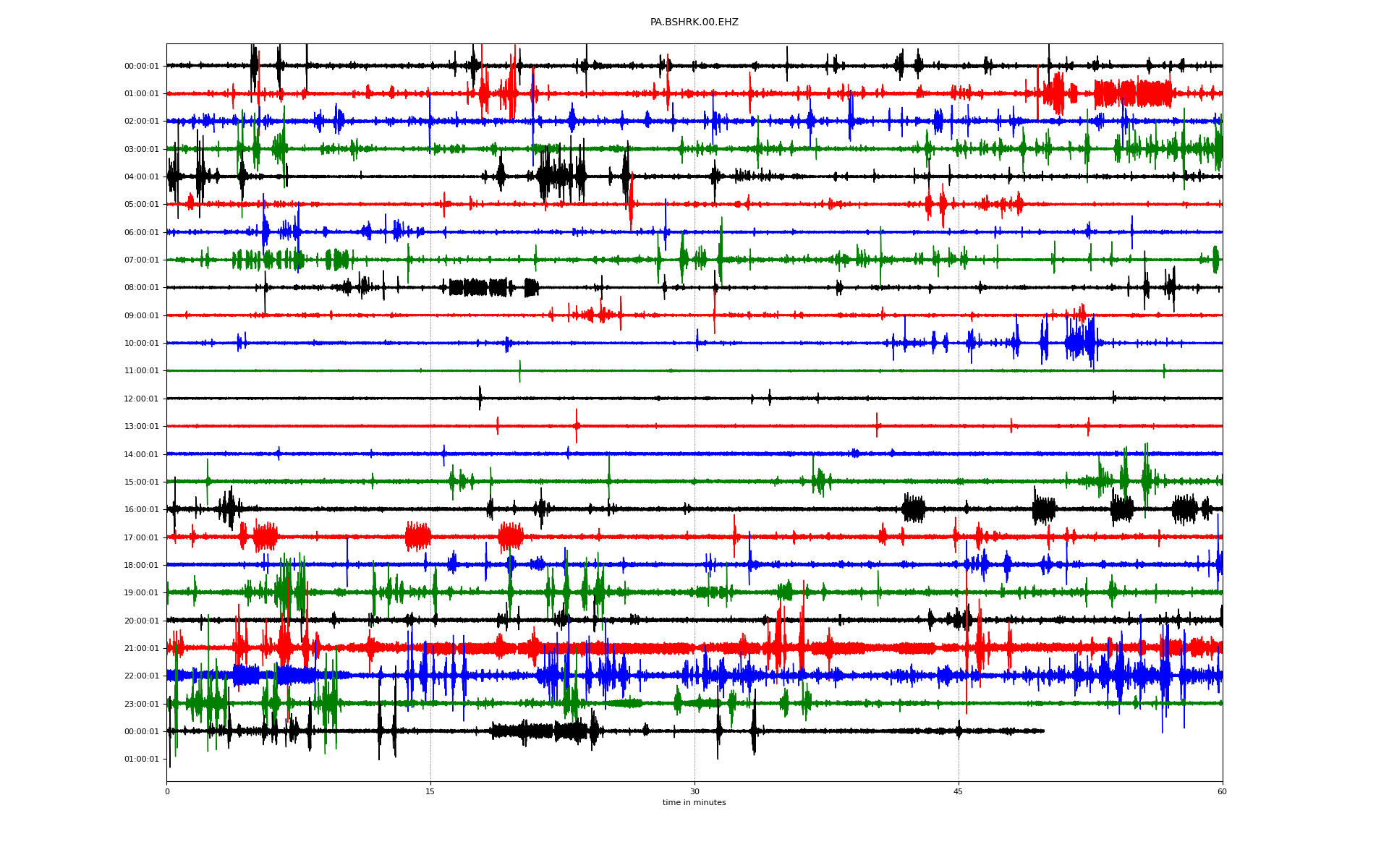The height and width of the screenshot is (868, 1389).
Task: Select the 17:00:01 row label
Action: pyautogui.click(x=142, y=538)
